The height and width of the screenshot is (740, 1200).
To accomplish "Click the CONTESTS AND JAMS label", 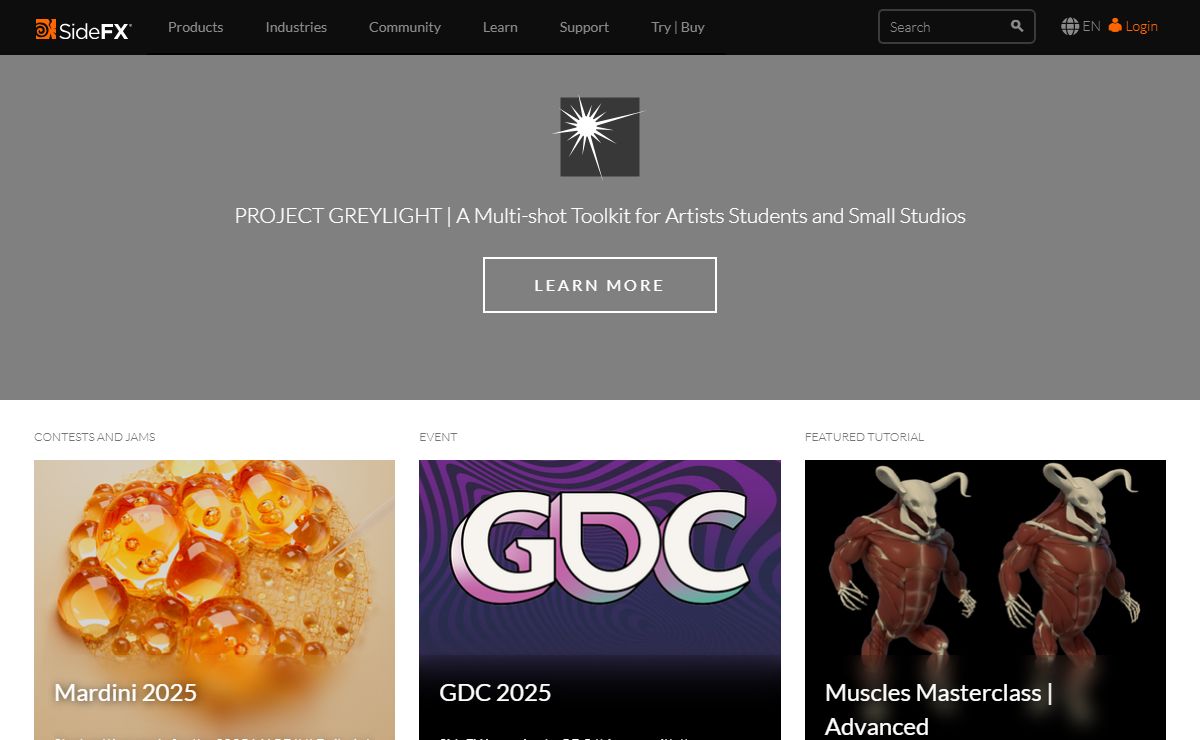I will point(94,437).
